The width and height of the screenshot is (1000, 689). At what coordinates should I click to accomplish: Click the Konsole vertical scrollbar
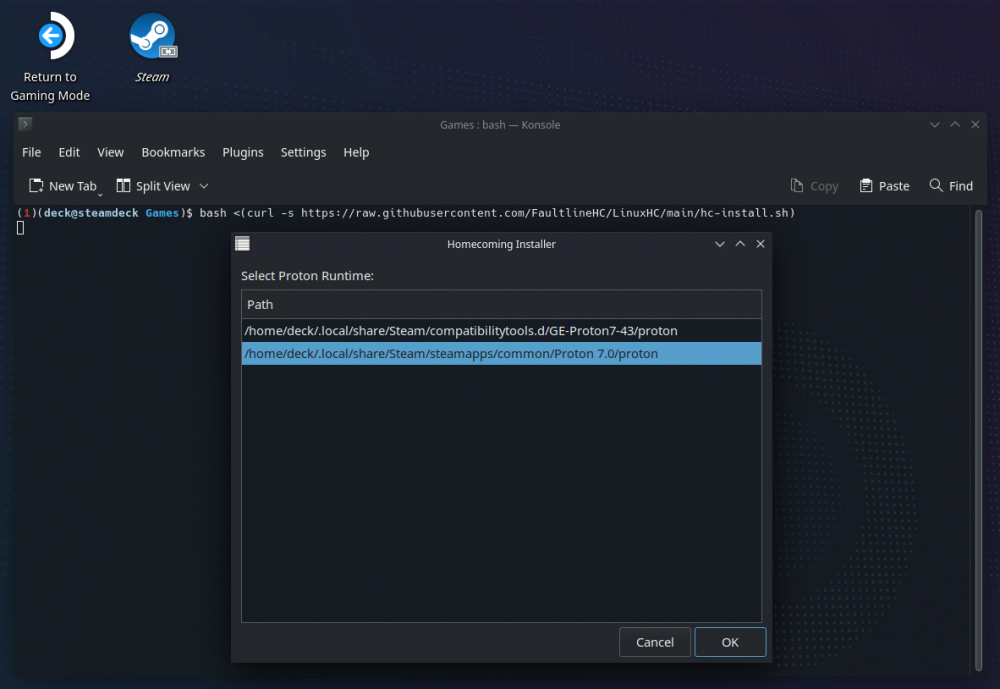[978, 440]
